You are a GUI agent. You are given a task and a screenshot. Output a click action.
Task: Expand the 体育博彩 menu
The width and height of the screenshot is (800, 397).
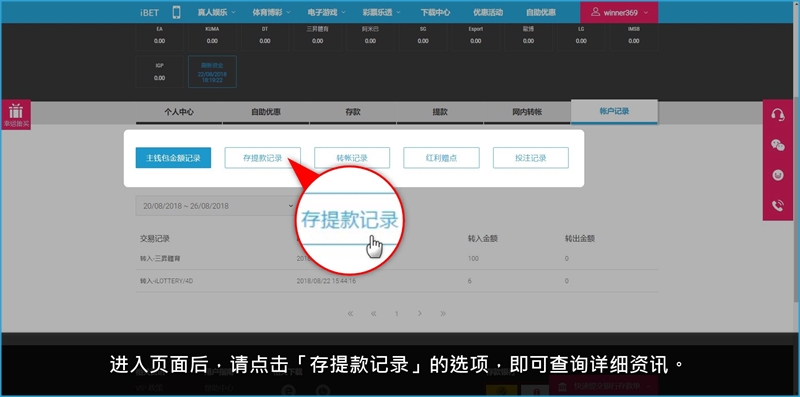(271, 12)
